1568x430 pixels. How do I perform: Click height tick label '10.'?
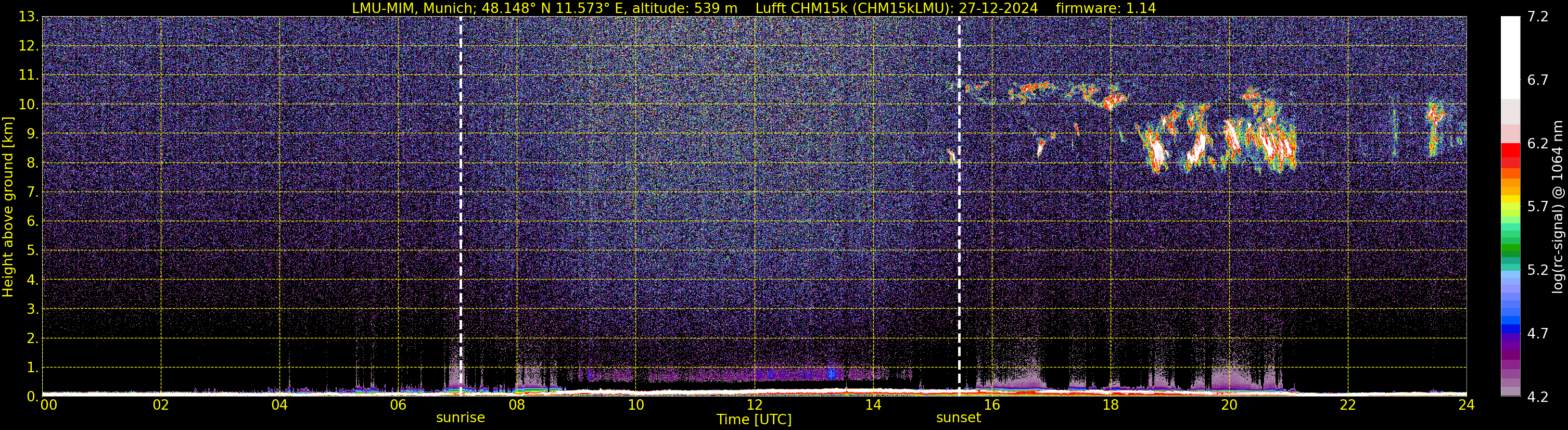pos(29,105)
